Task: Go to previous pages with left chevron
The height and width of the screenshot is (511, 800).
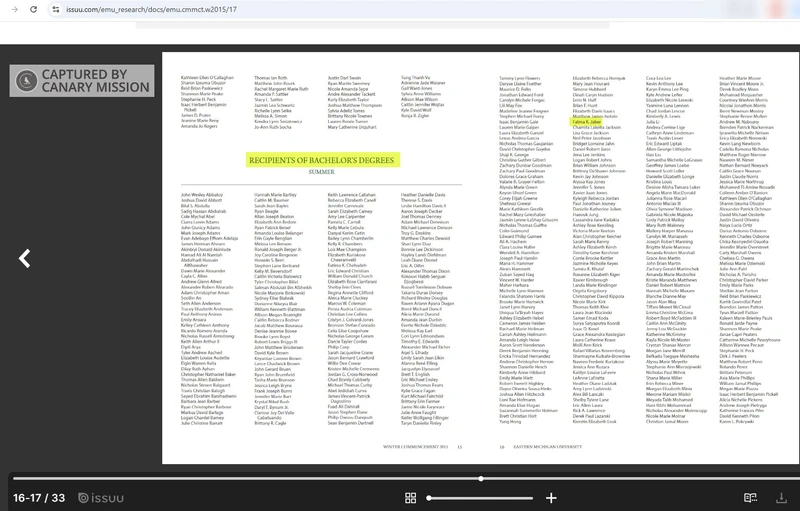Action: pyautogui.click(x=24, y=259)
